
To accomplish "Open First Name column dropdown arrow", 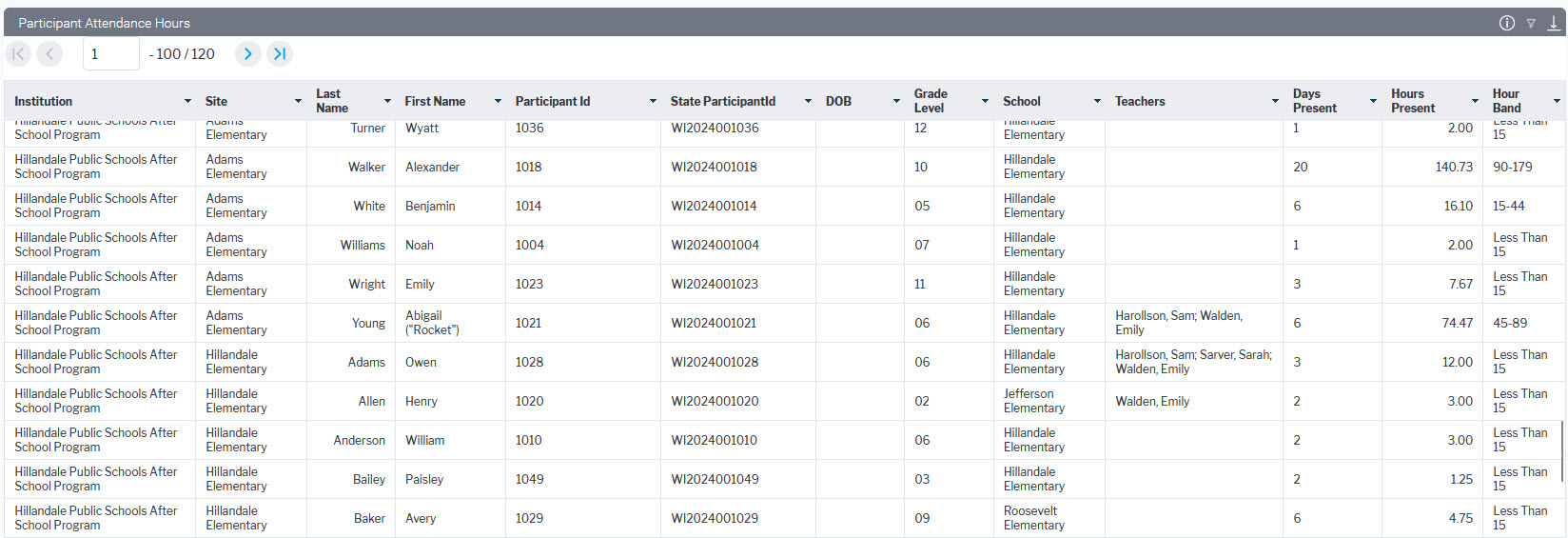I will (x=498, y=101).
